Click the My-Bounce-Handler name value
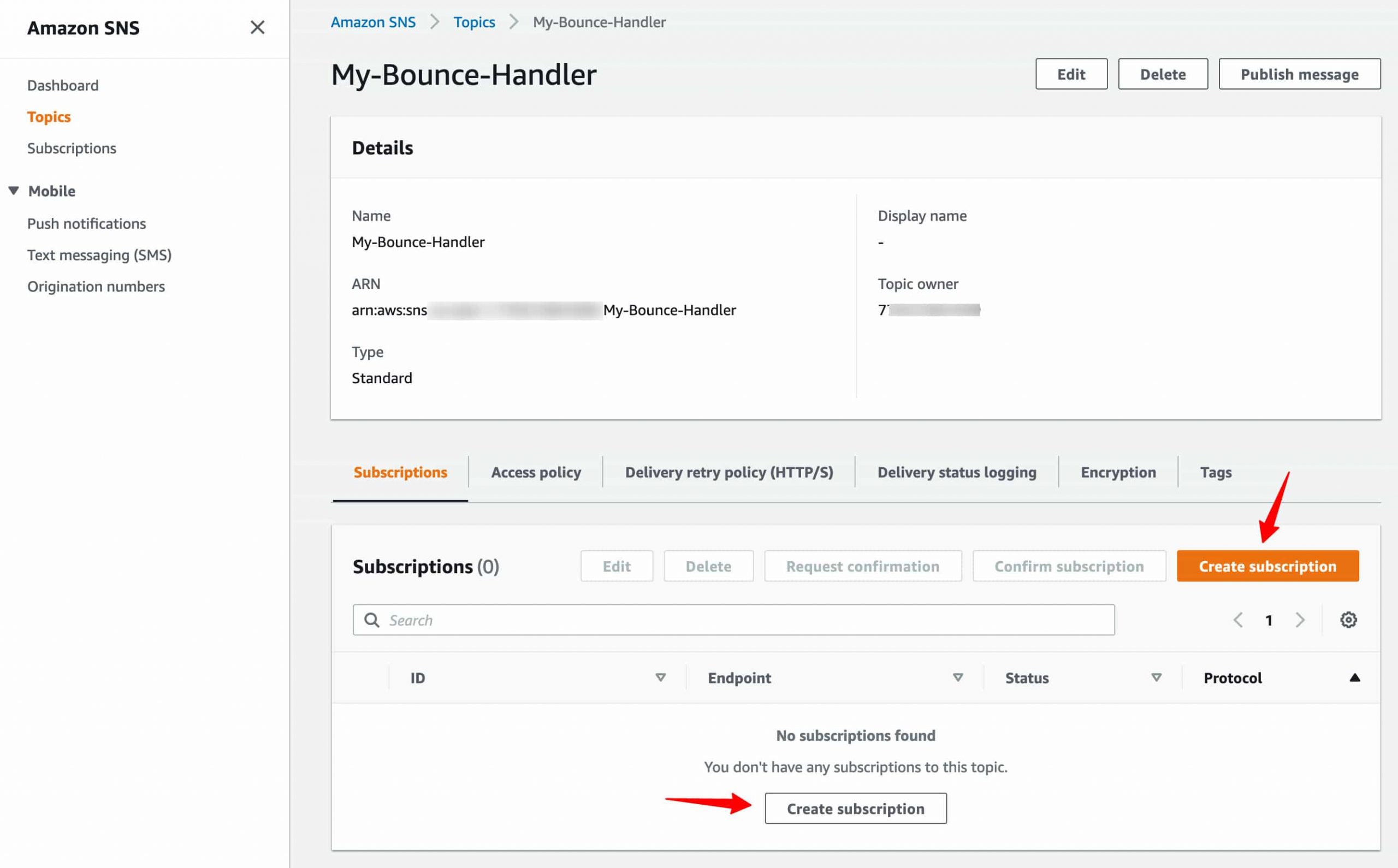This screenshot has height=868, width=1398. point(418,242)
